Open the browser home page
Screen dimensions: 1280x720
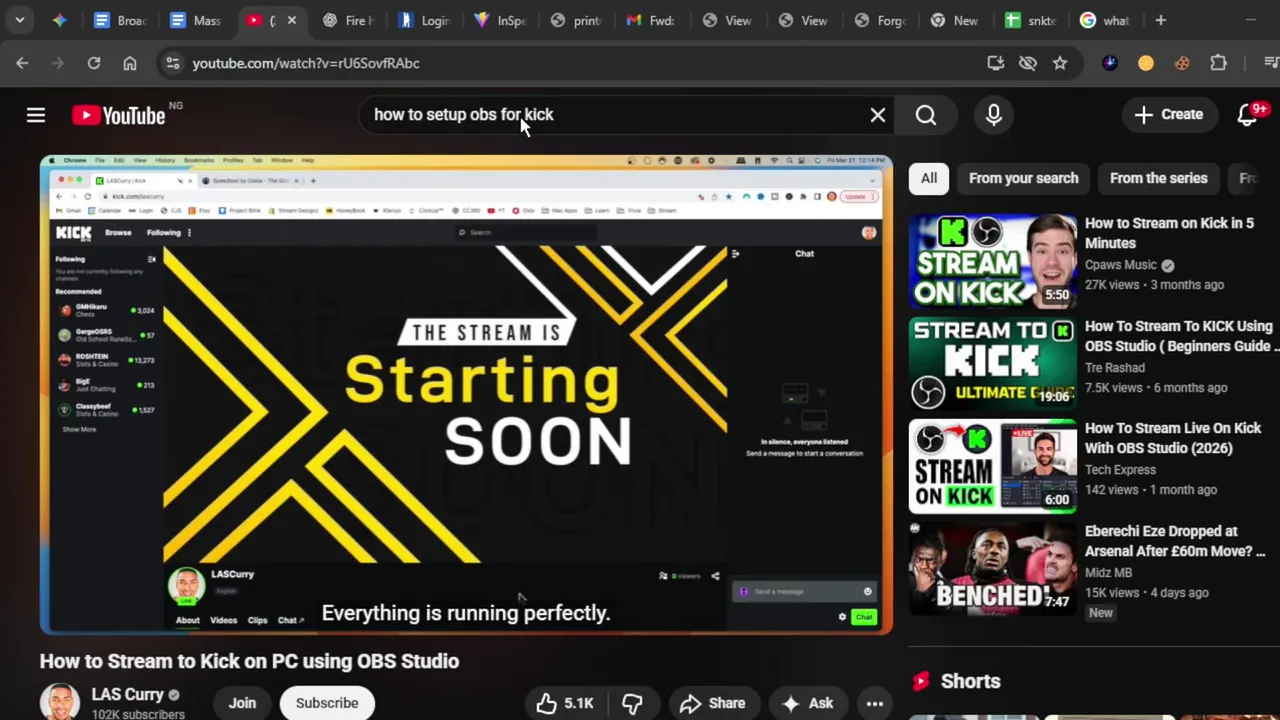[x=130, y=63]
